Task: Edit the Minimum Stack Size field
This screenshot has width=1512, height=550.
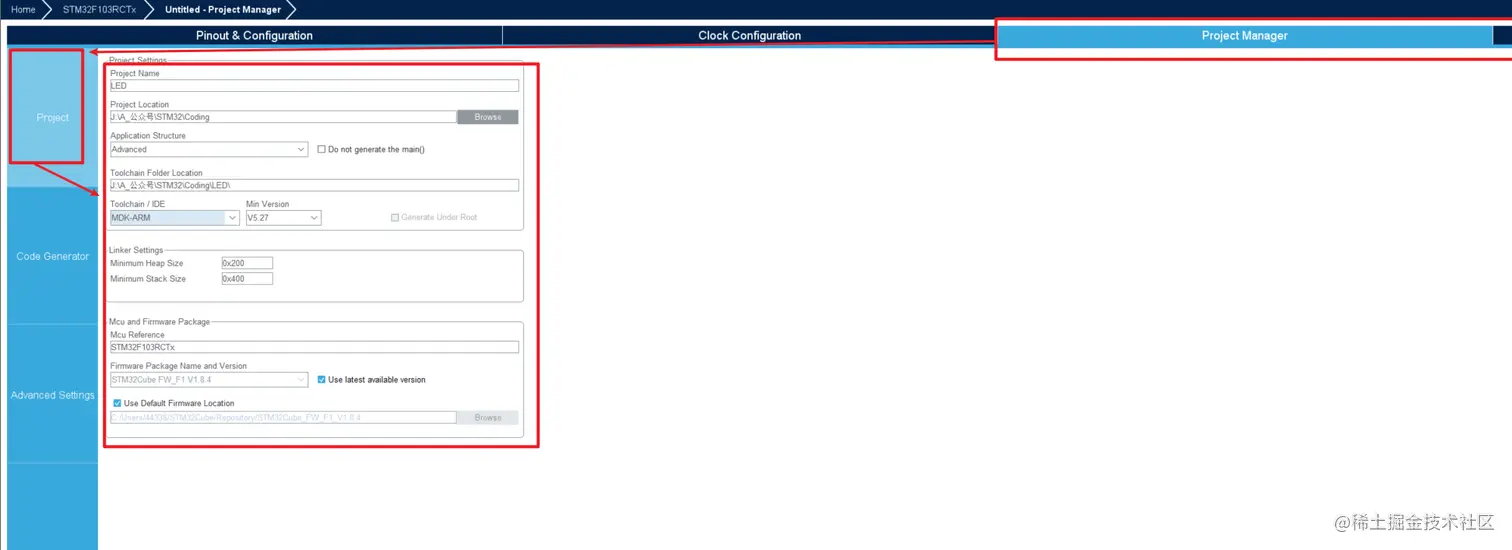Action: pyautogui.click(x=247, y=279)
